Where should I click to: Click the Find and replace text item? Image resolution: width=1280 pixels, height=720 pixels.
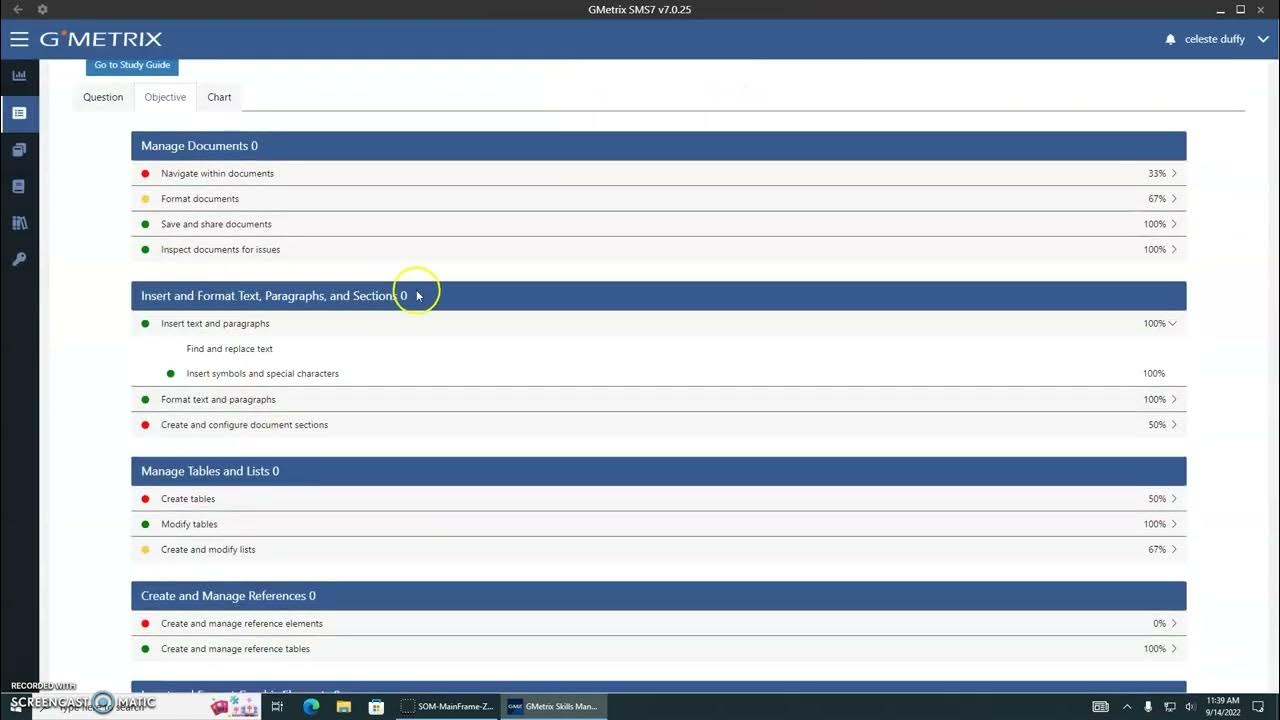[x=229, y=349]
